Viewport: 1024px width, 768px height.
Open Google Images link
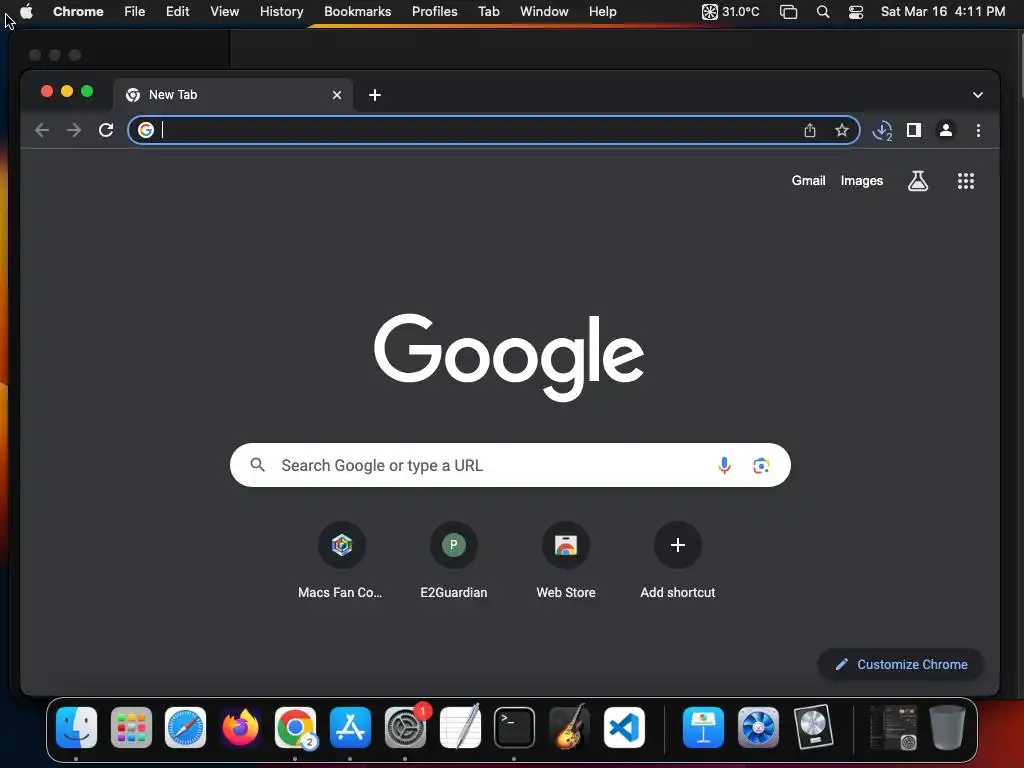[861, 181]
